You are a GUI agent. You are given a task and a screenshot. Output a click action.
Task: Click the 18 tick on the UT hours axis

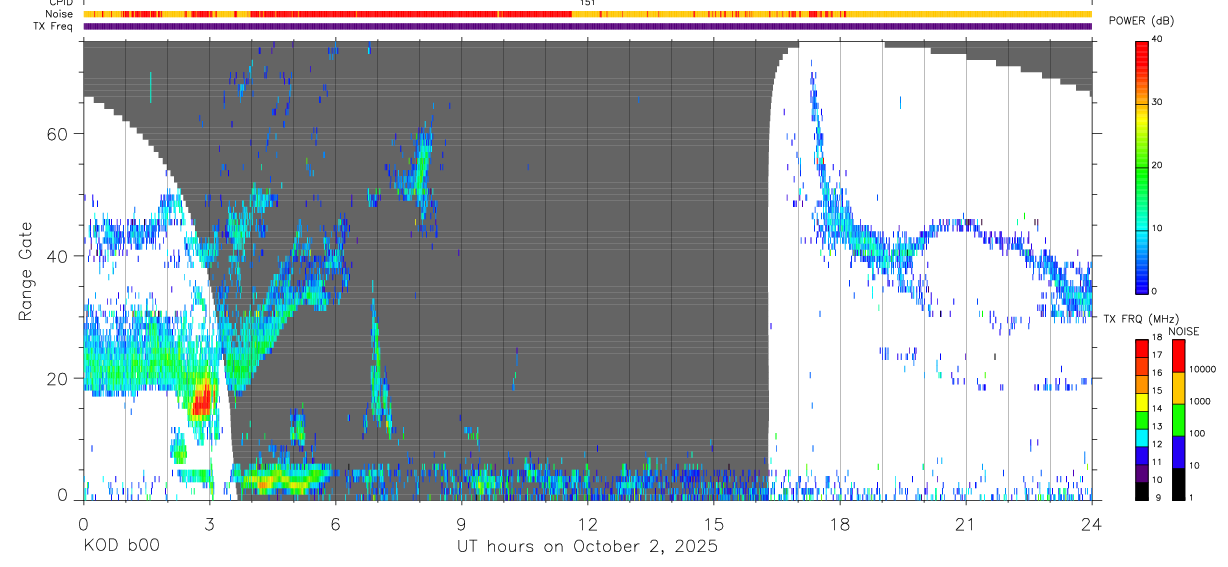point(839,524)
